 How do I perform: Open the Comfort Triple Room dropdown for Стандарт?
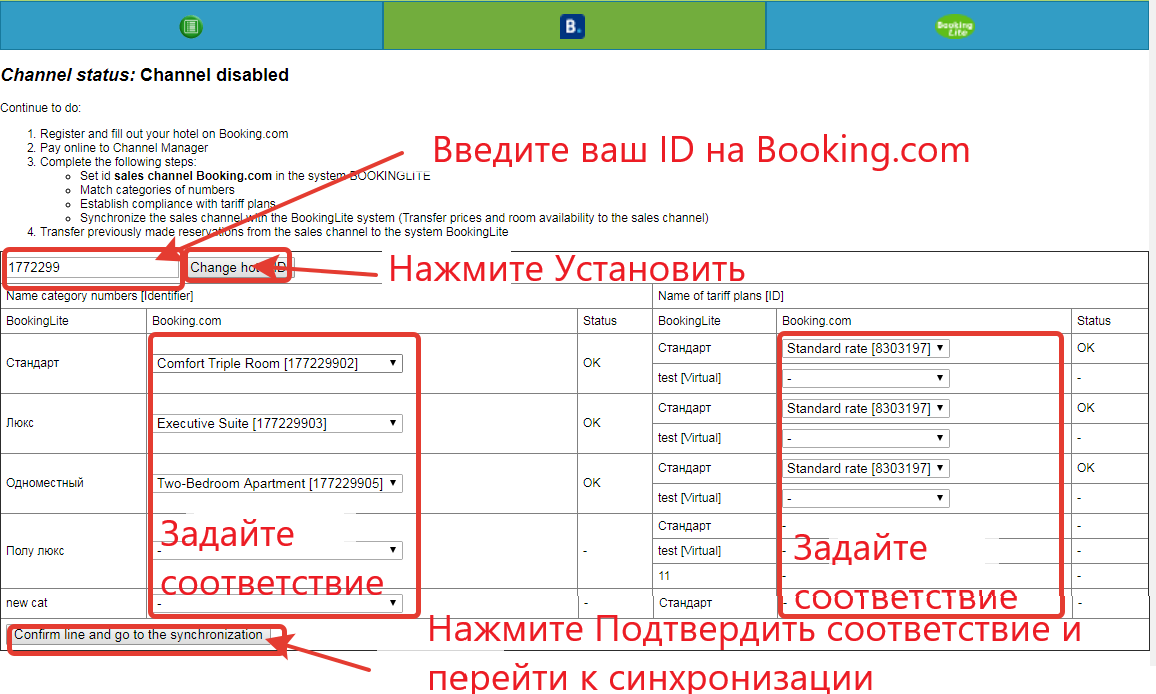pos(279,363)
